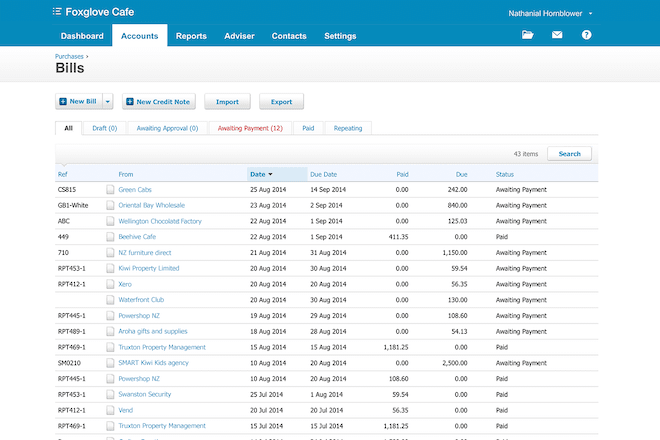Viewport: 660px width, 440px height.
Task: Open the Dashboard menu
Action: tap(82, 36)
